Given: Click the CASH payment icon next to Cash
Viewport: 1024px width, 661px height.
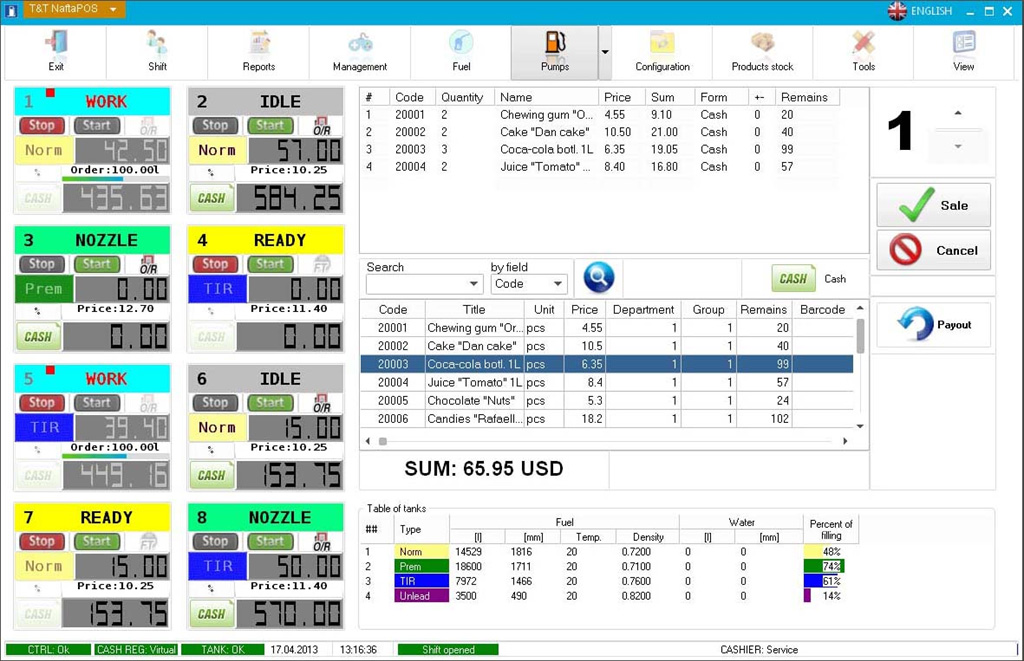Looking at the screenshot, I should pos(793,279).
